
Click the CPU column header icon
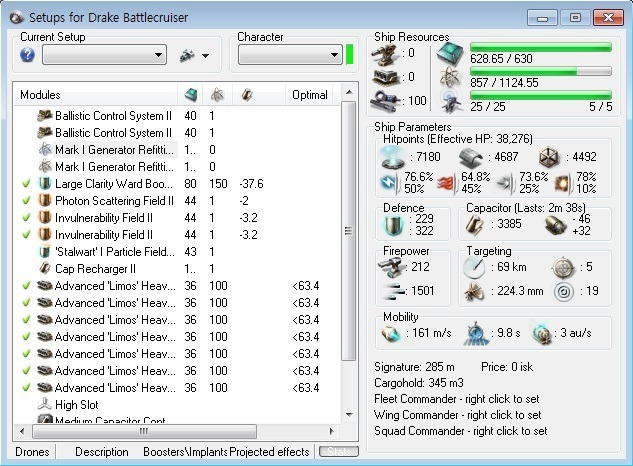click(191, 95)
